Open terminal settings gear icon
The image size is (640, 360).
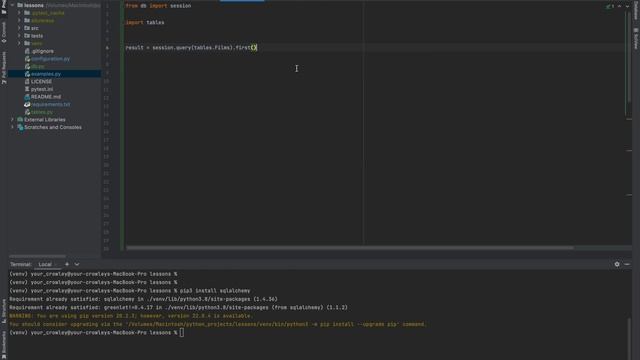coord(617,264)
